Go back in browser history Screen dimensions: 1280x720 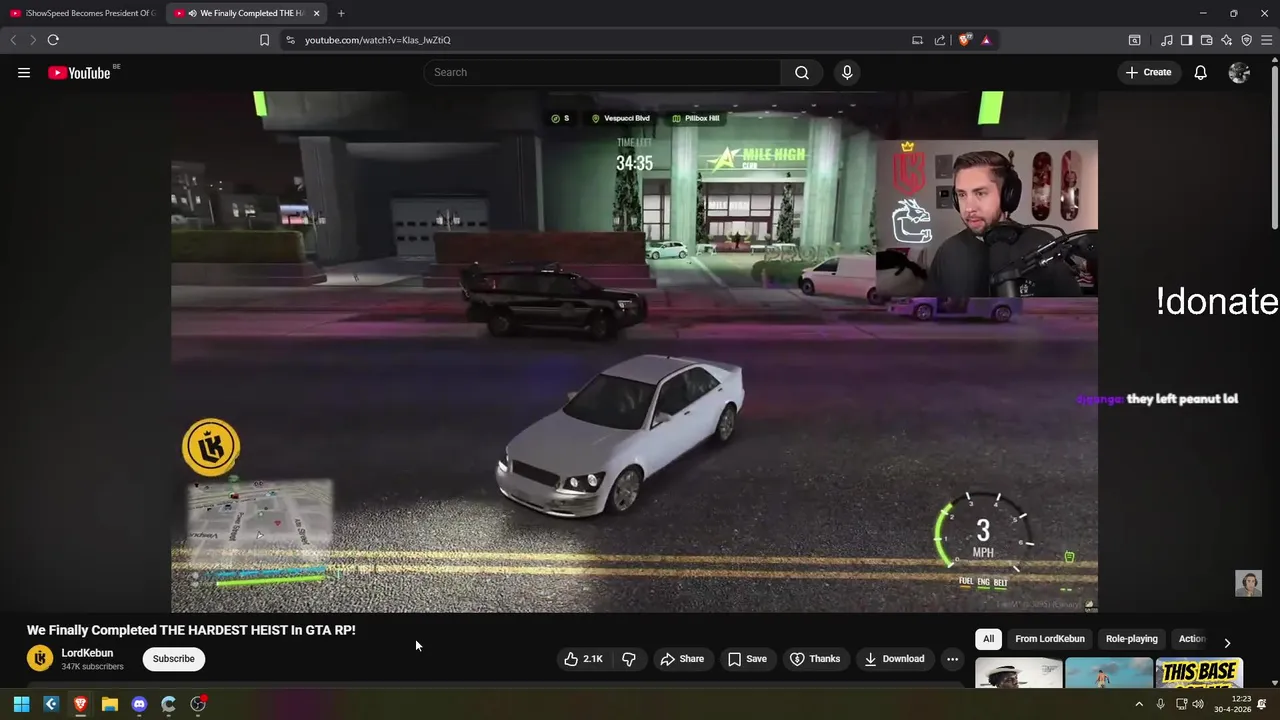13,40
